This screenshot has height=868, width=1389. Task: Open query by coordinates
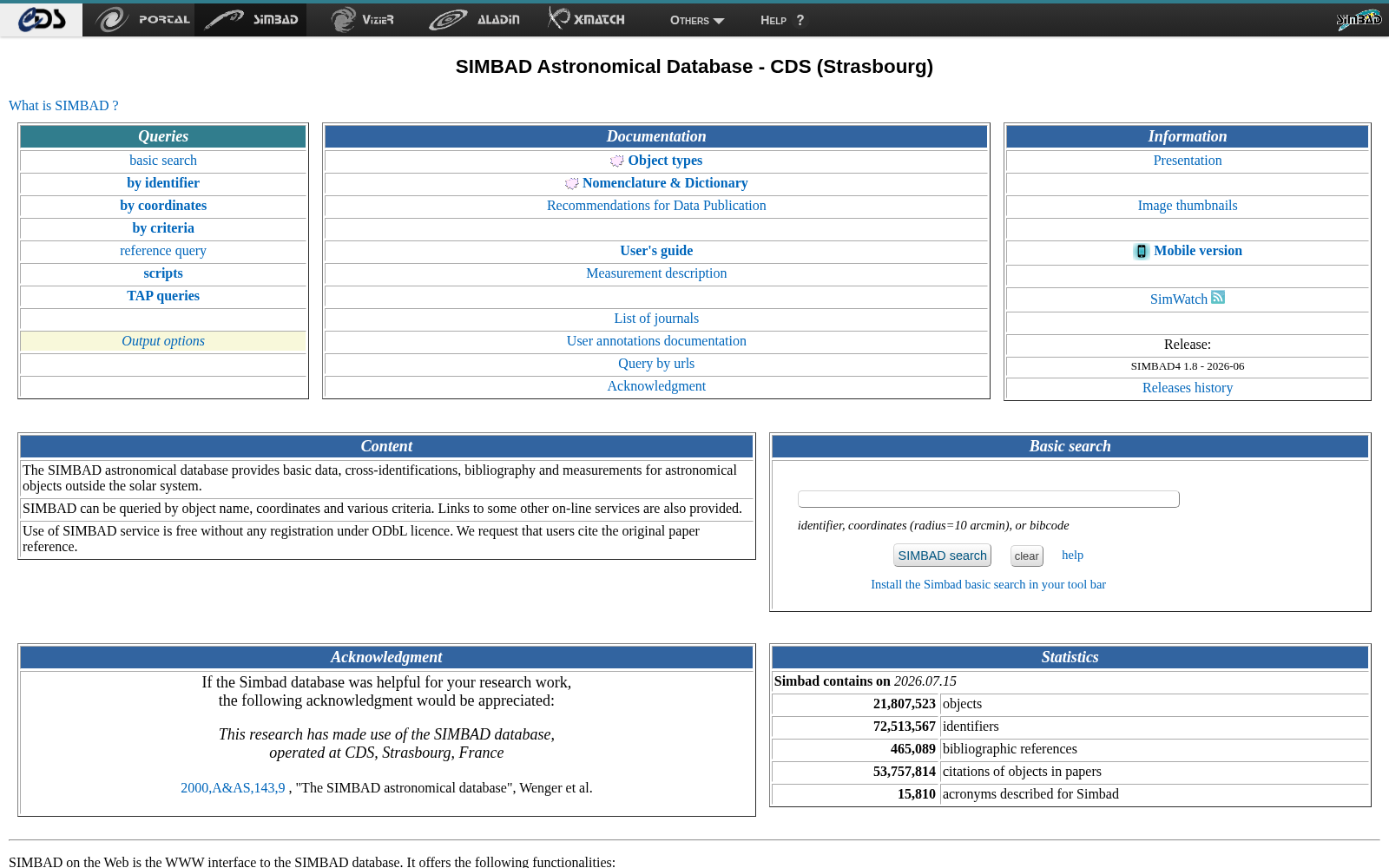coord(163,206)
